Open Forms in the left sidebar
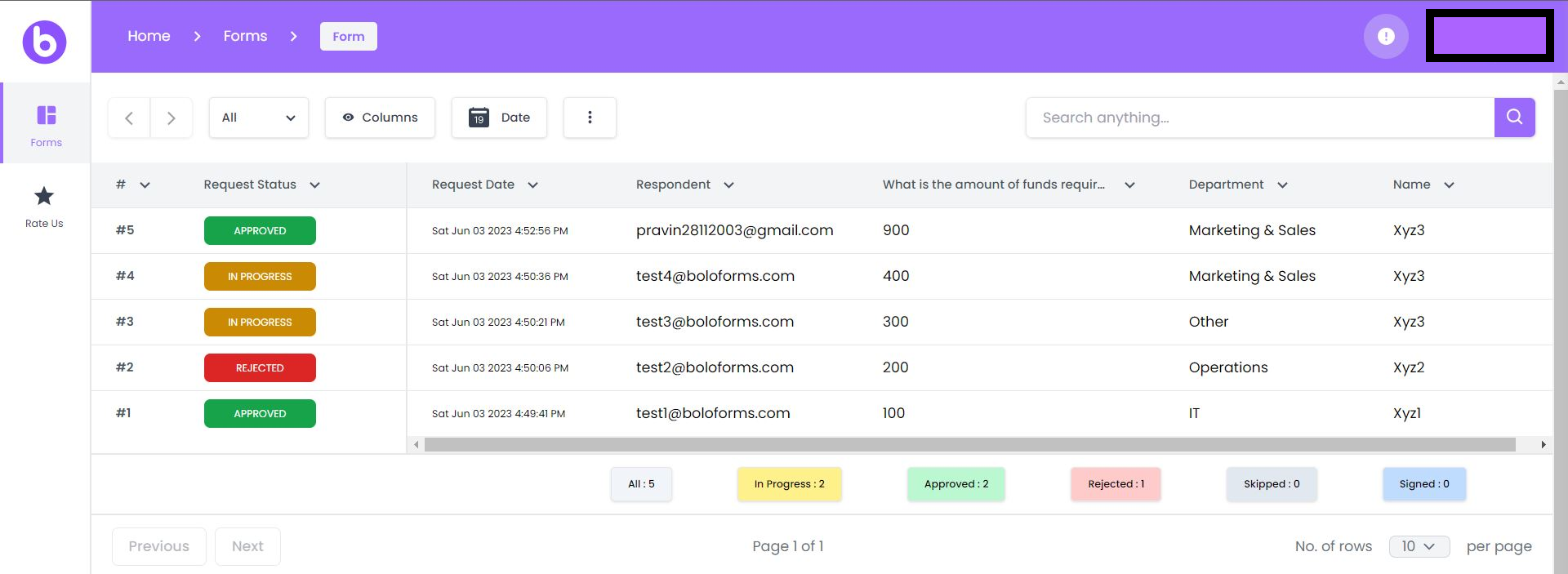The height and width of the screenshot is (574, 1568). (46, 124)
